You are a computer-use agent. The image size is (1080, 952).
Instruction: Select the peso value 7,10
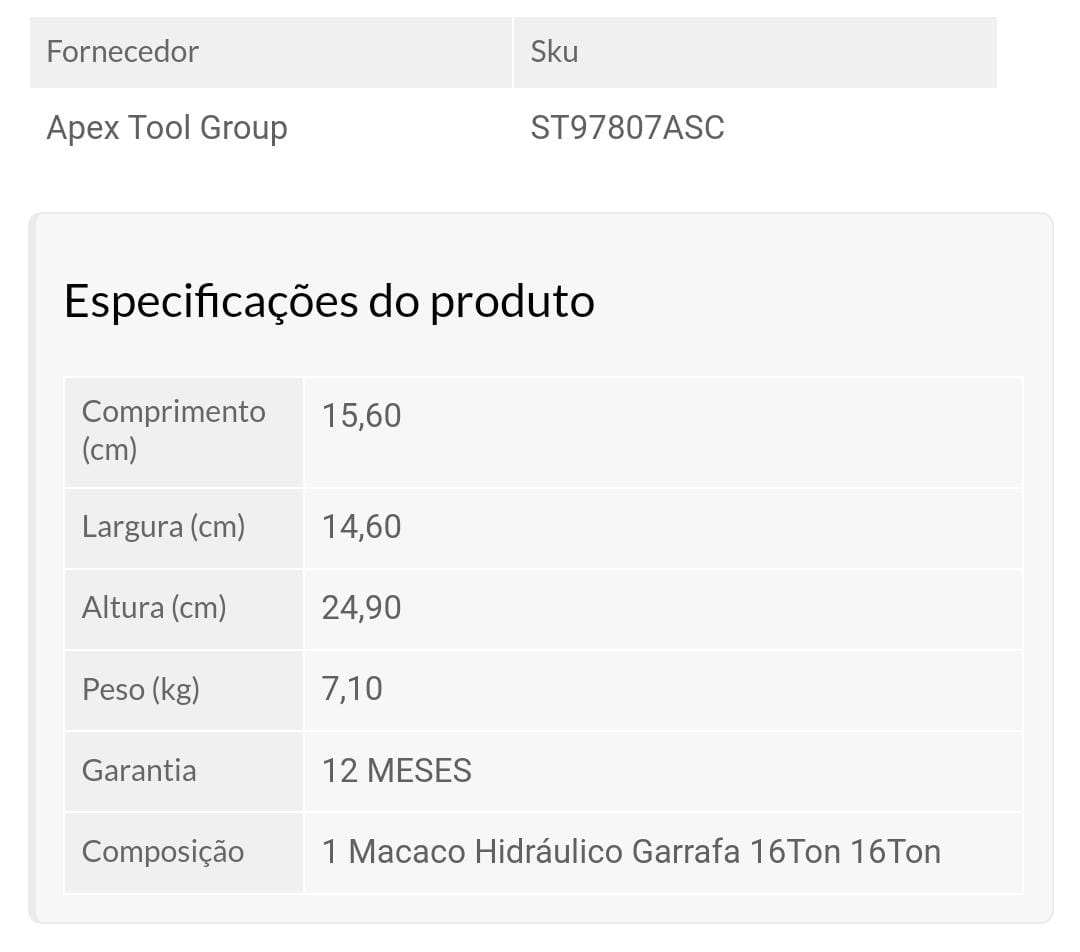[x=352, y=690]
